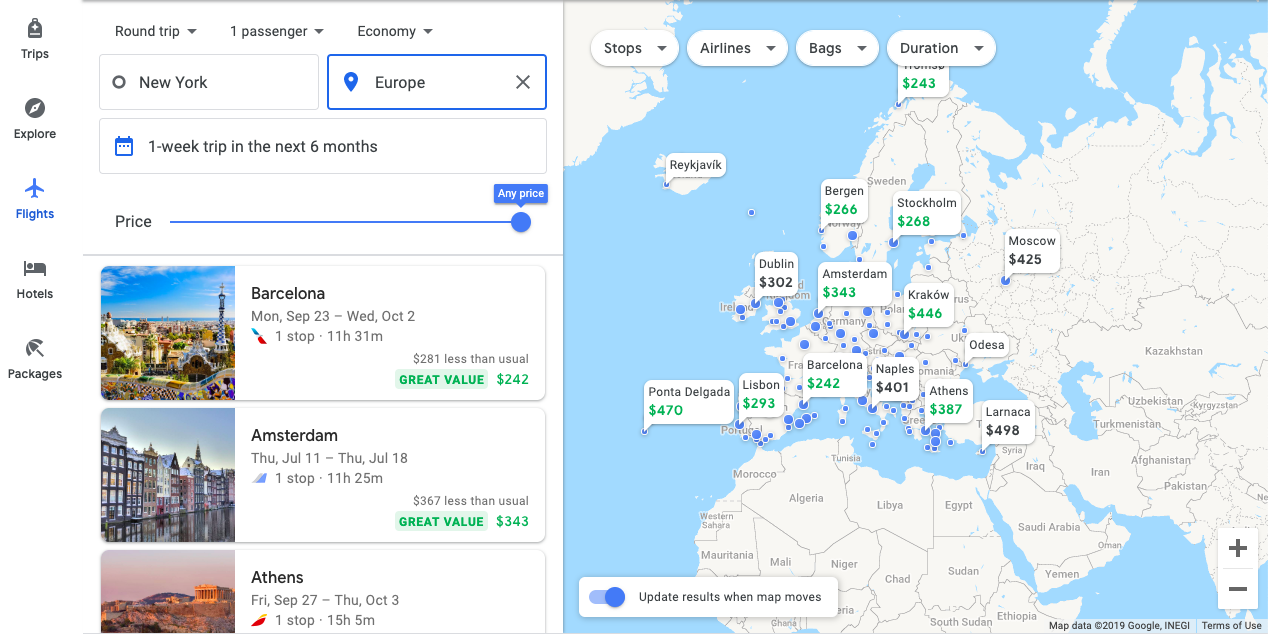1268x635 pixels.
Task: Select the Dublin $302 map label
Action: click(776, 273)
